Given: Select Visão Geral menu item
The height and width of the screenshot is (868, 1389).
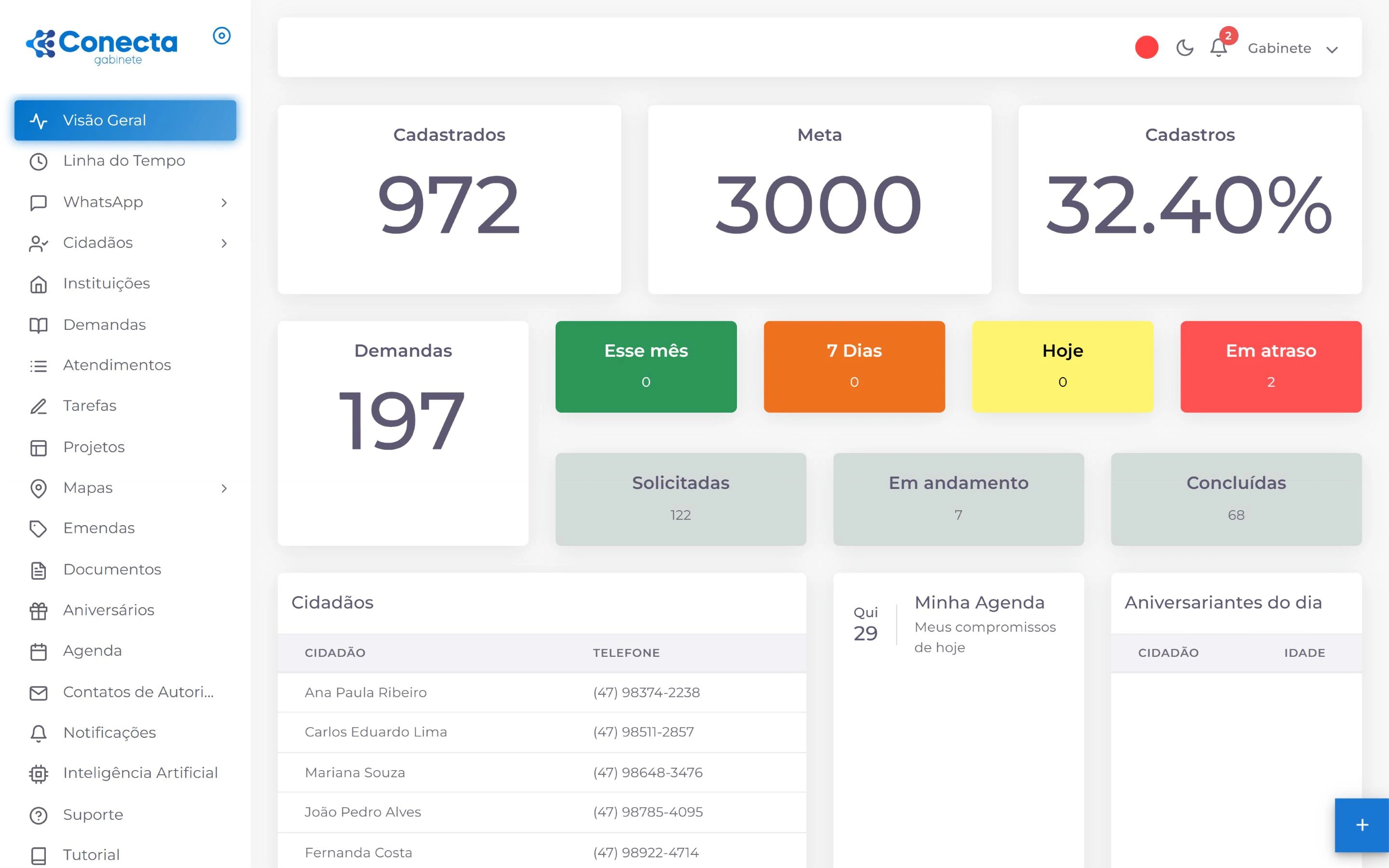Looking at the screenshot, I should click(125, 121).
